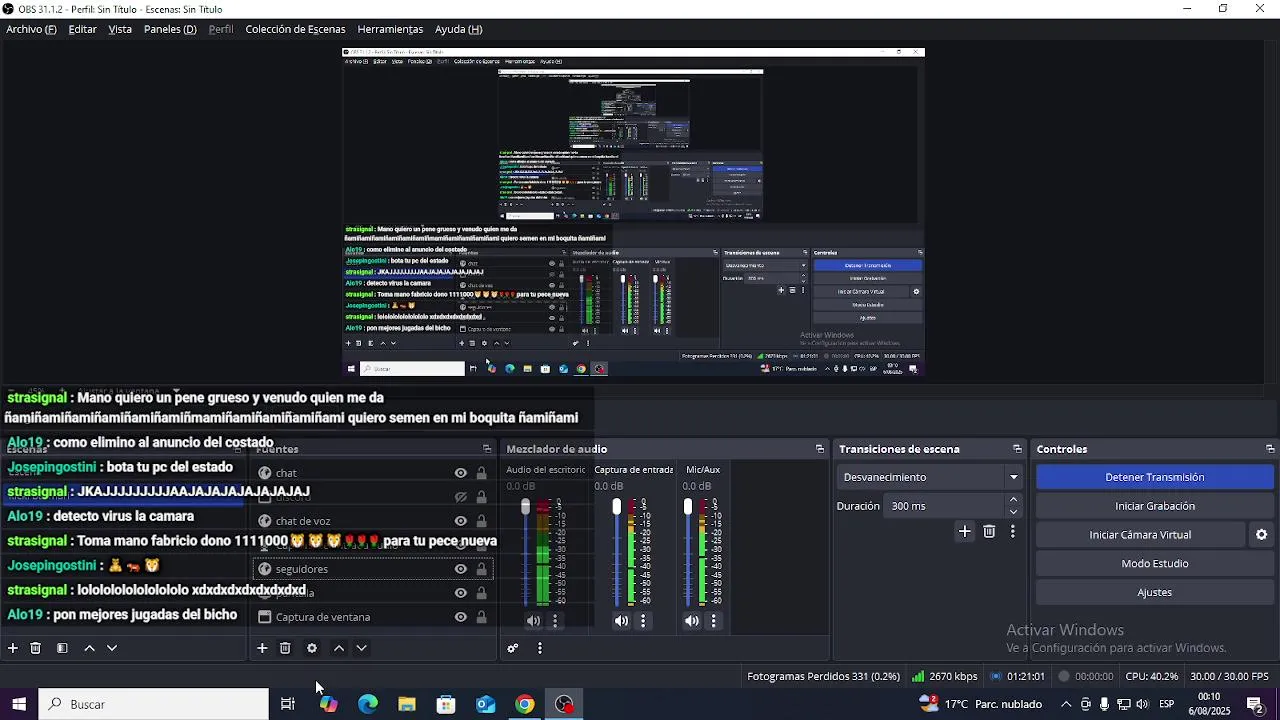The width and height of the screenshot is (1280, 720).
Task: Unlock the chat de voz source
Action: click(x=481, y=521)
